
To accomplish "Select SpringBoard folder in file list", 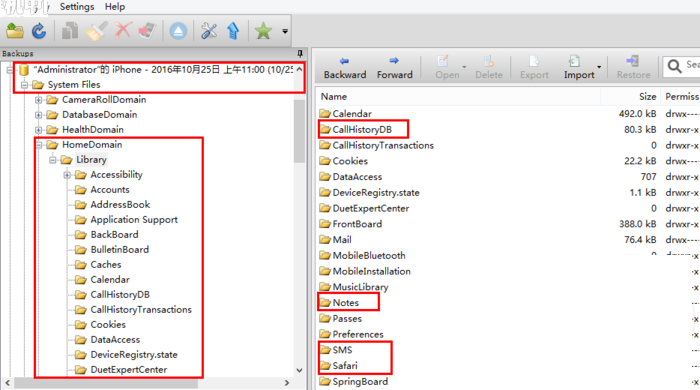I will pos(360,382).
